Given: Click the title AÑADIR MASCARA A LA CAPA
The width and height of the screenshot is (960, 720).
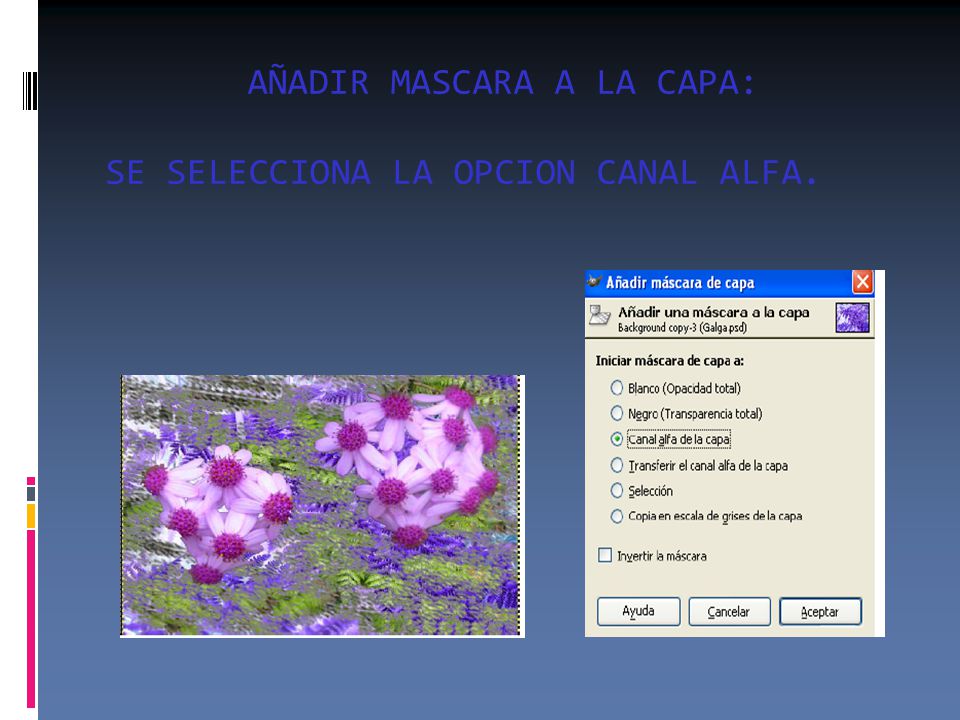Looking at the screenshot, I should (x=502, y=83).
